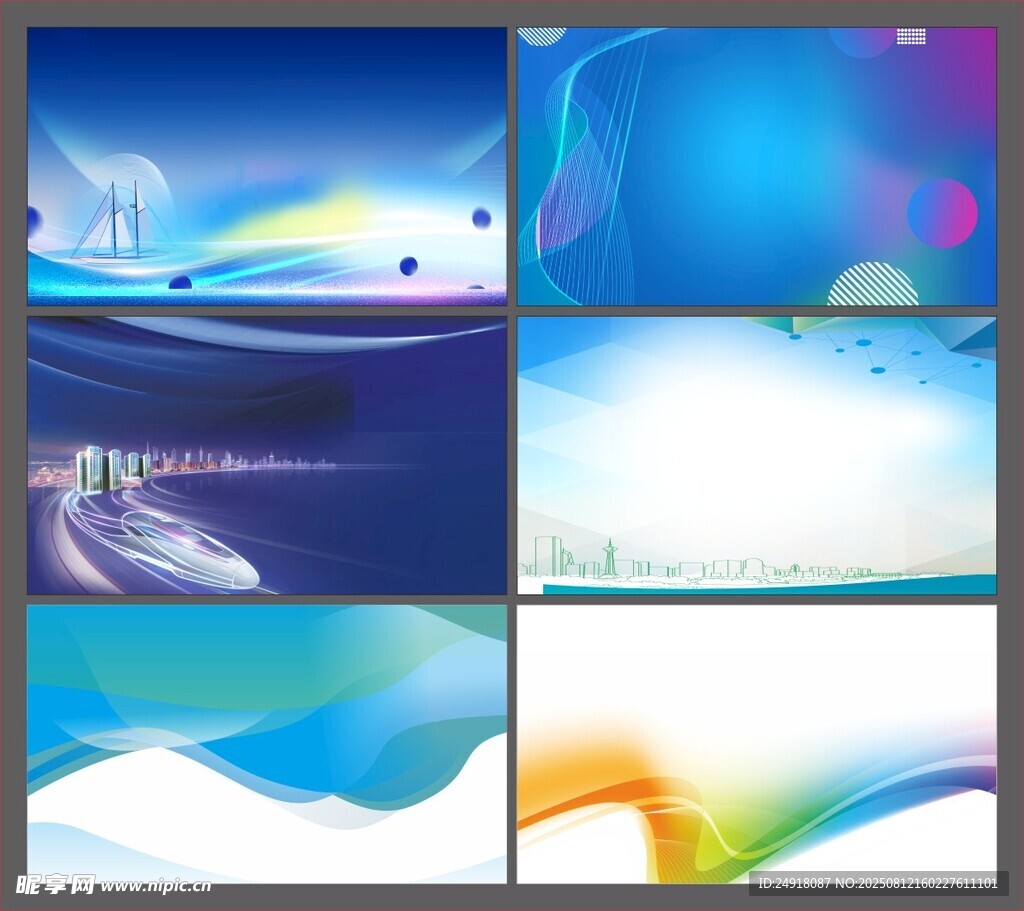
Task: Select the high-speed train graphic
Action: click(x=190, y=549)
